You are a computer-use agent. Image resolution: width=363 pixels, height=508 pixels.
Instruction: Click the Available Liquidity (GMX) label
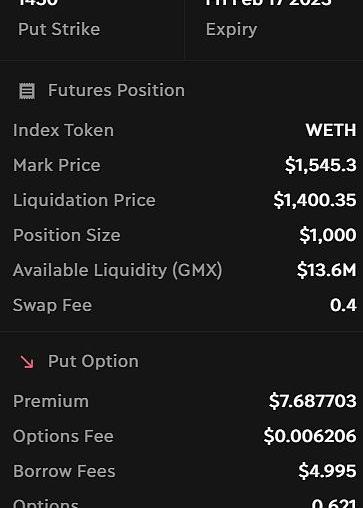(x=118, y=270)
